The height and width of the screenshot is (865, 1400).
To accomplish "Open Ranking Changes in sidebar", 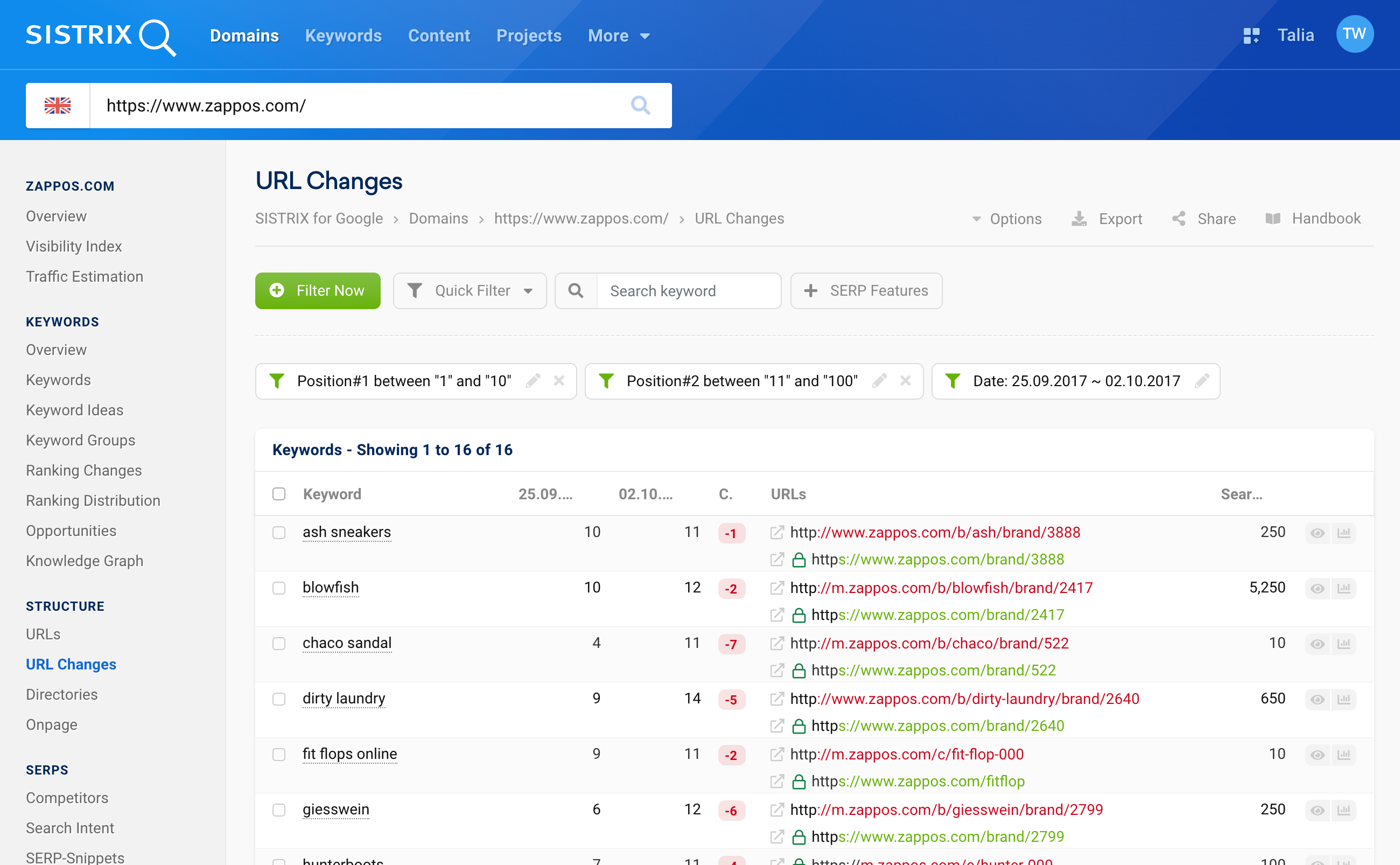I will tap(83, 470).
